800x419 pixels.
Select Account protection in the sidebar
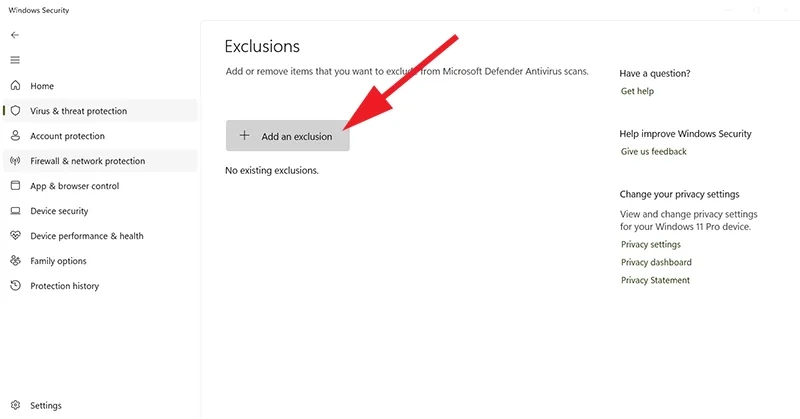(67, 136)
